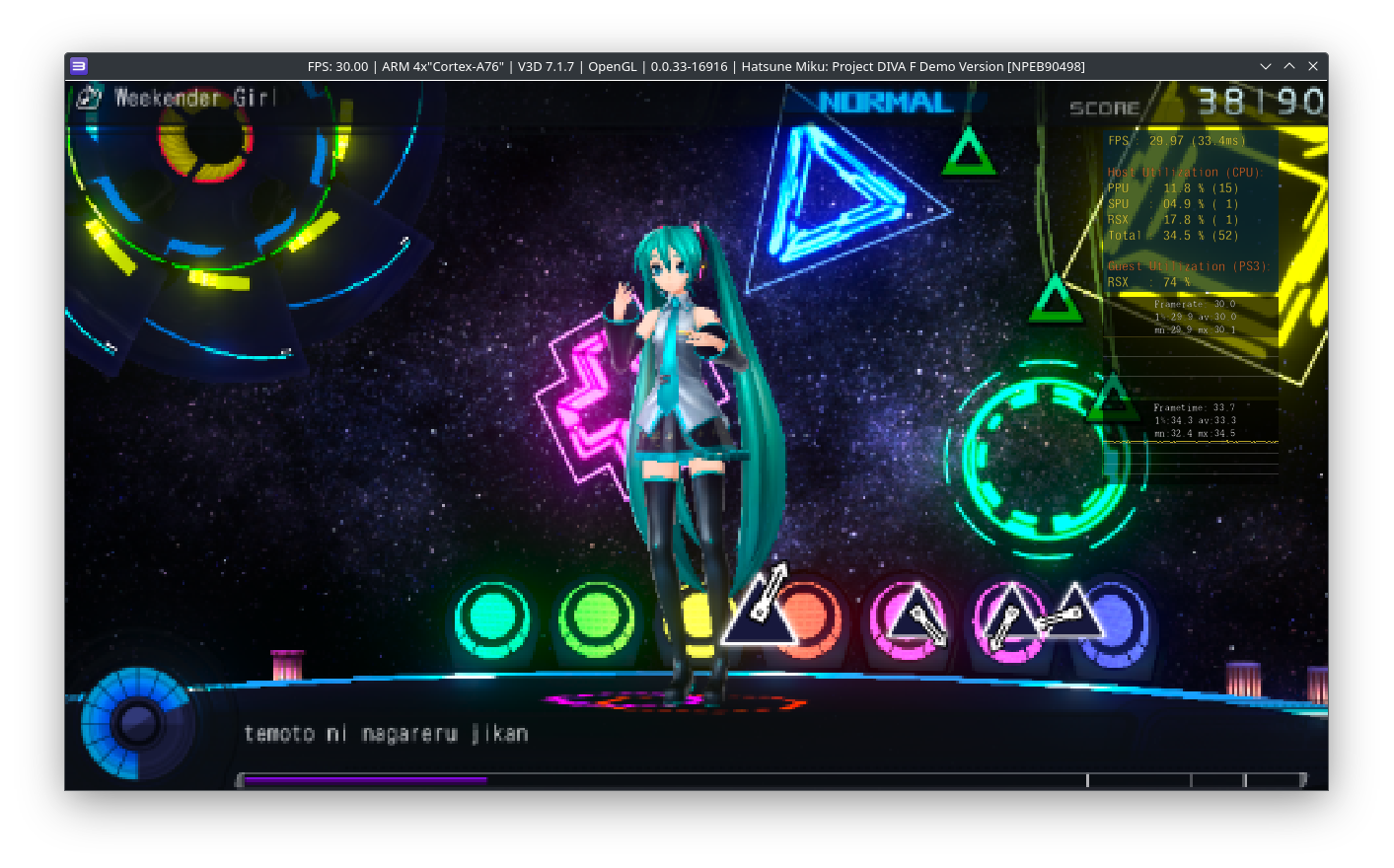
Task: Click the window title bar text
Action: pos(696,66)
